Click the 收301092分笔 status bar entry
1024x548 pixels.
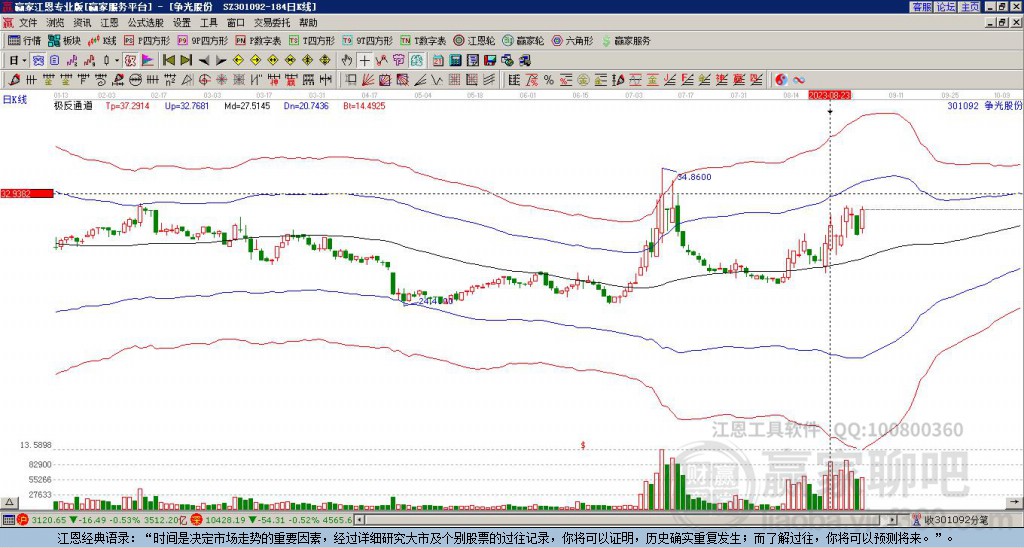(956, 520)
